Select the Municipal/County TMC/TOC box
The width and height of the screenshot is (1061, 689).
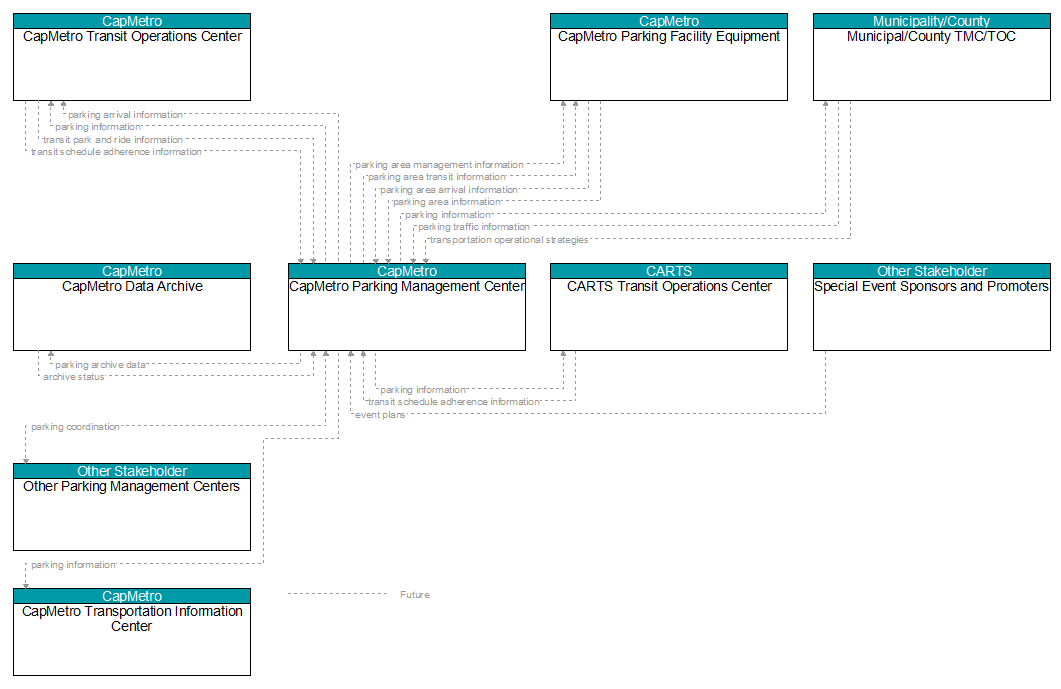(x=931, y=57)
